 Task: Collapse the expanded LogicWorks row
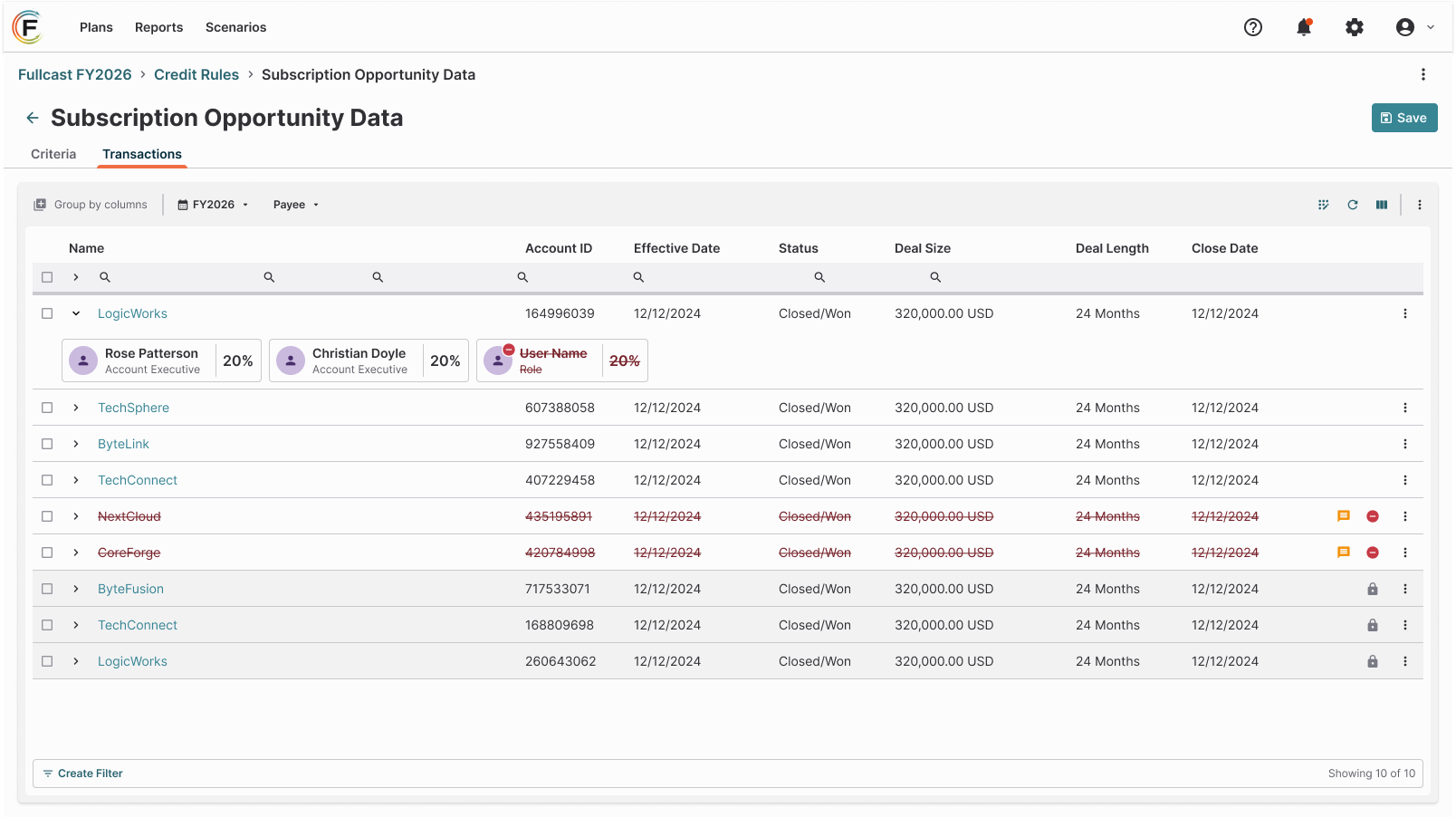pos(76,313)
